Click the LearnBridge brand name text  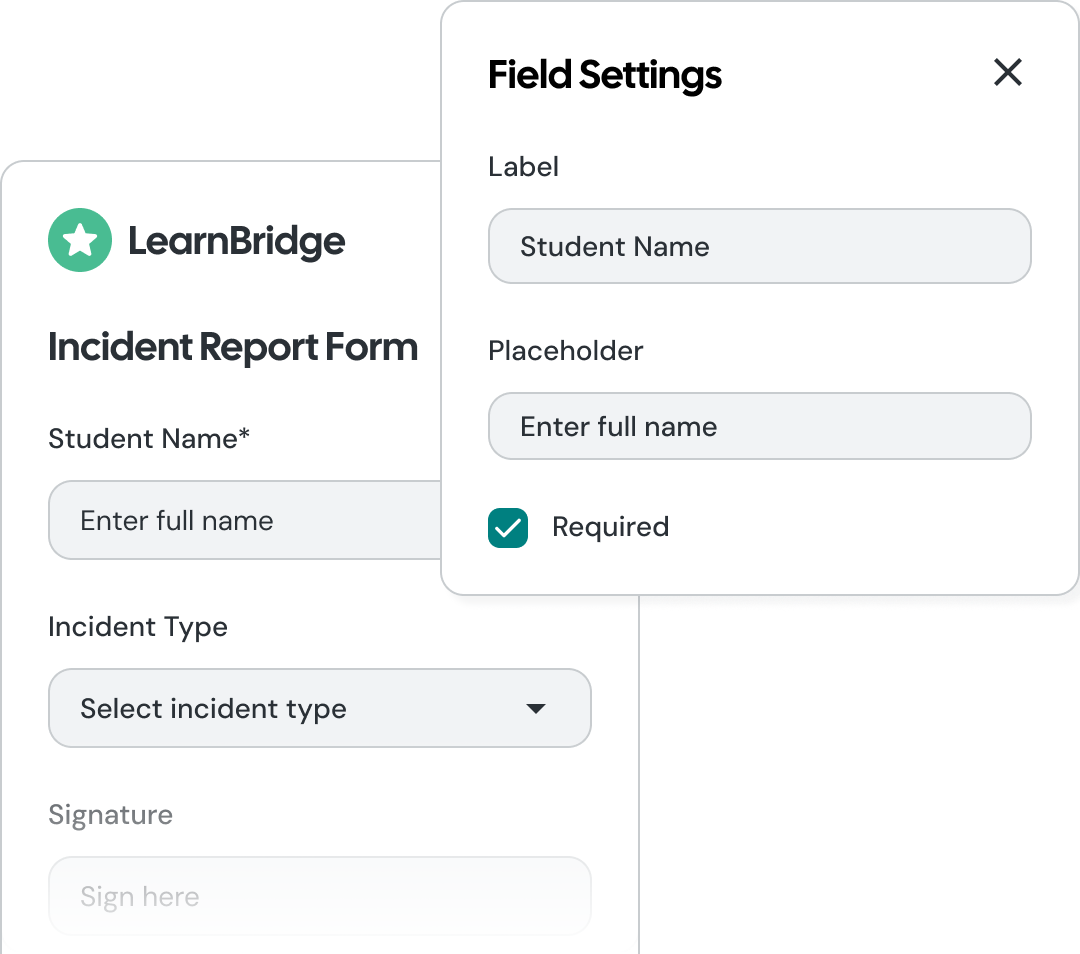coord(236,240)
